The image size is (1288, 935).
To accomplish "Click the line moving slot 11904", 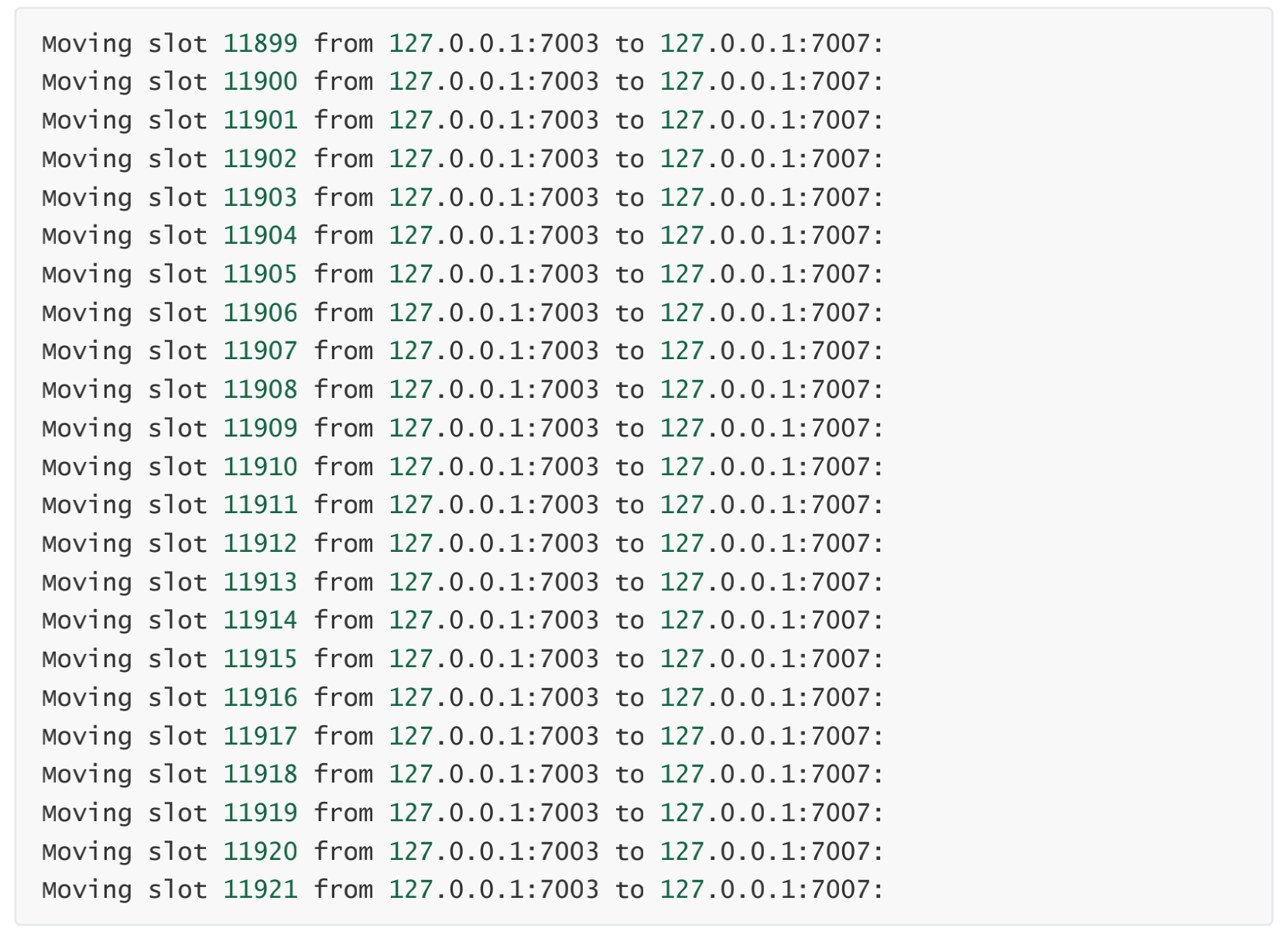I will (x=463, y=236).
